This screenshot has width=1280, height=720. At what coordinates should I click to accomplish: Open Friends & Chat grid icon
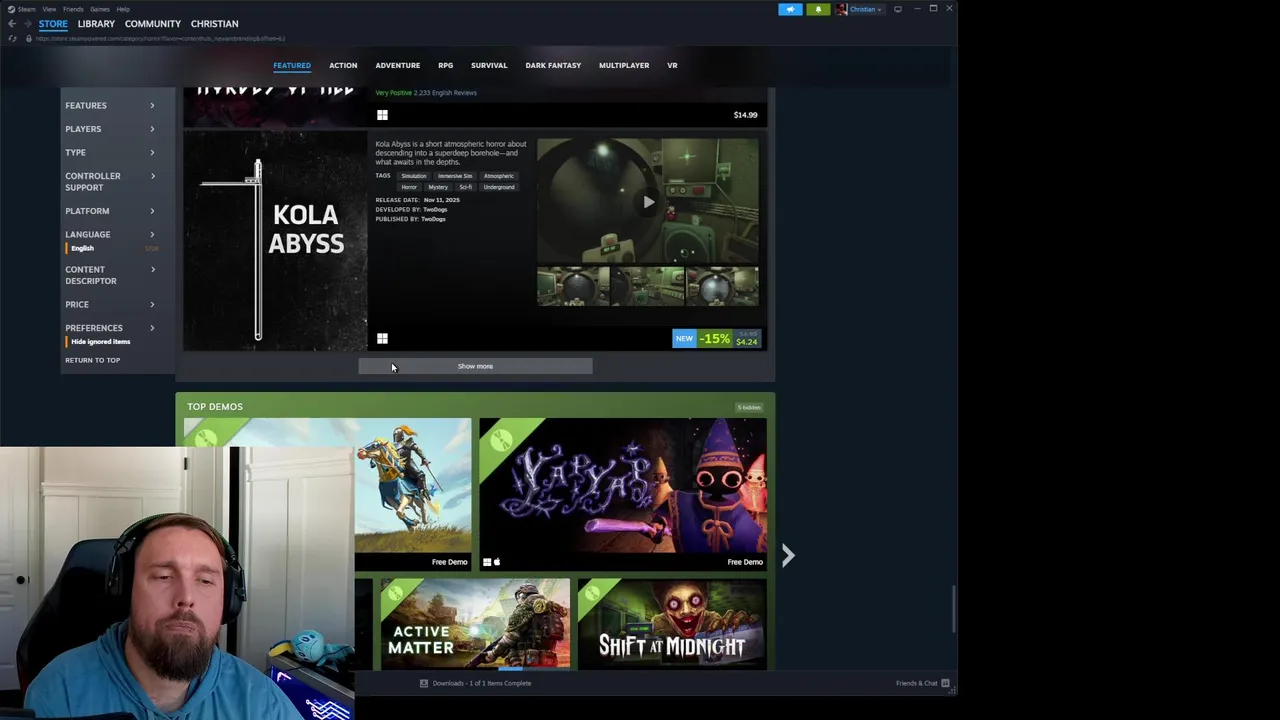[945, 683]
